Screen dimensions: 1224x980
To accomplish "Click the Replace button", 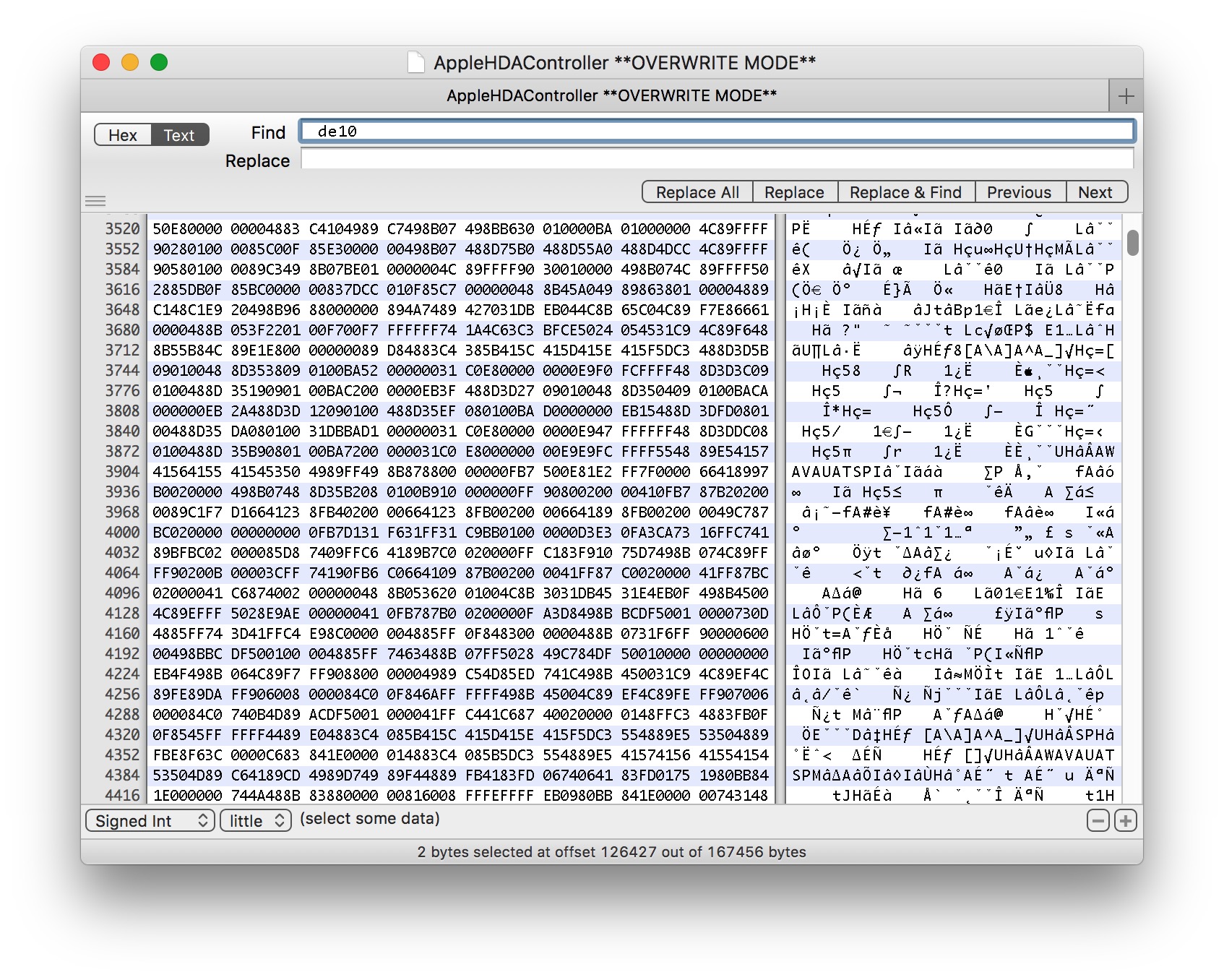I will coord(794,192).
